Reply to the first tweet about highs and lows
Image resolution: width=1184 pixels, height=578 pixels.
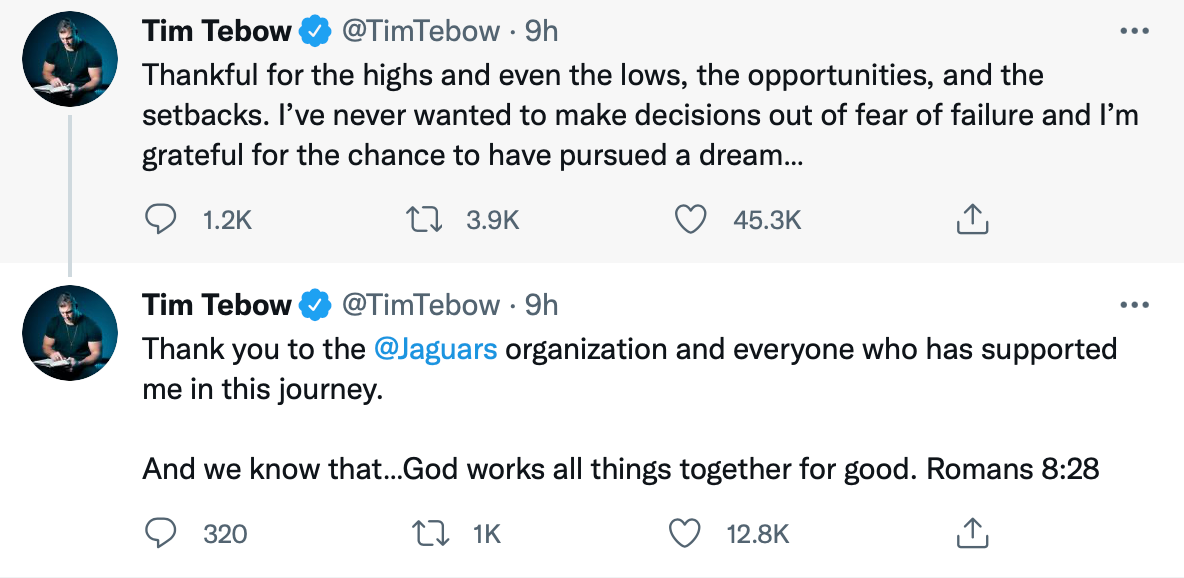point(162,220)
